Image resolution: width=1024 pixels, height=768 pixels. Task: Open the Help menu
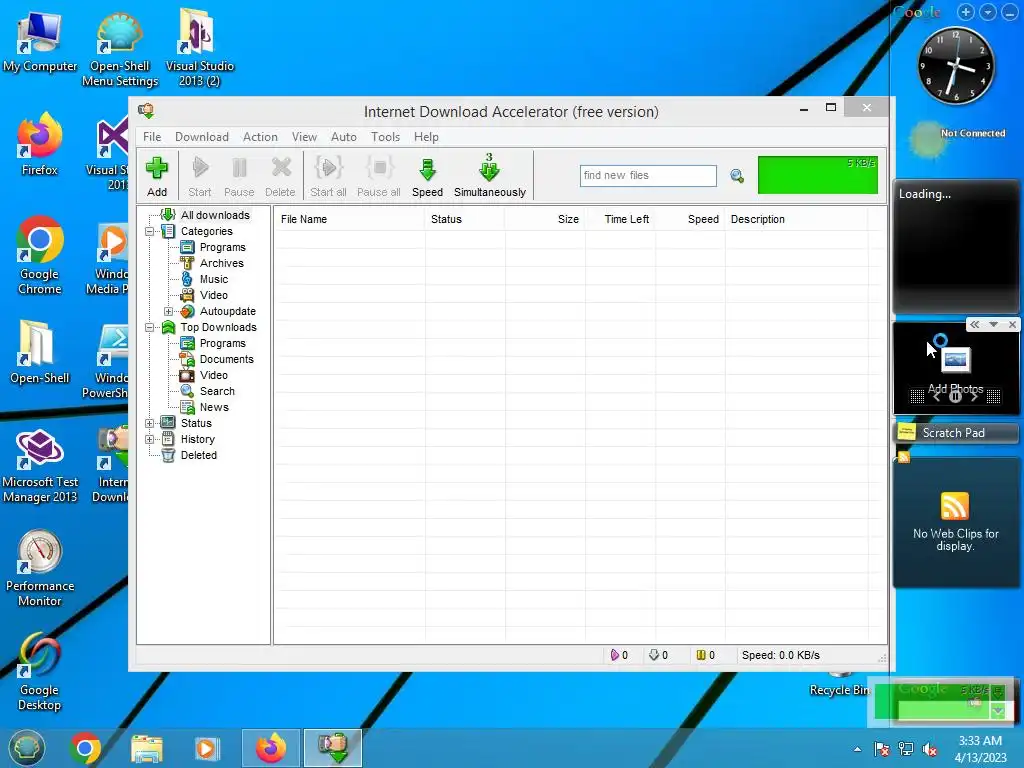tap(426, 136)
